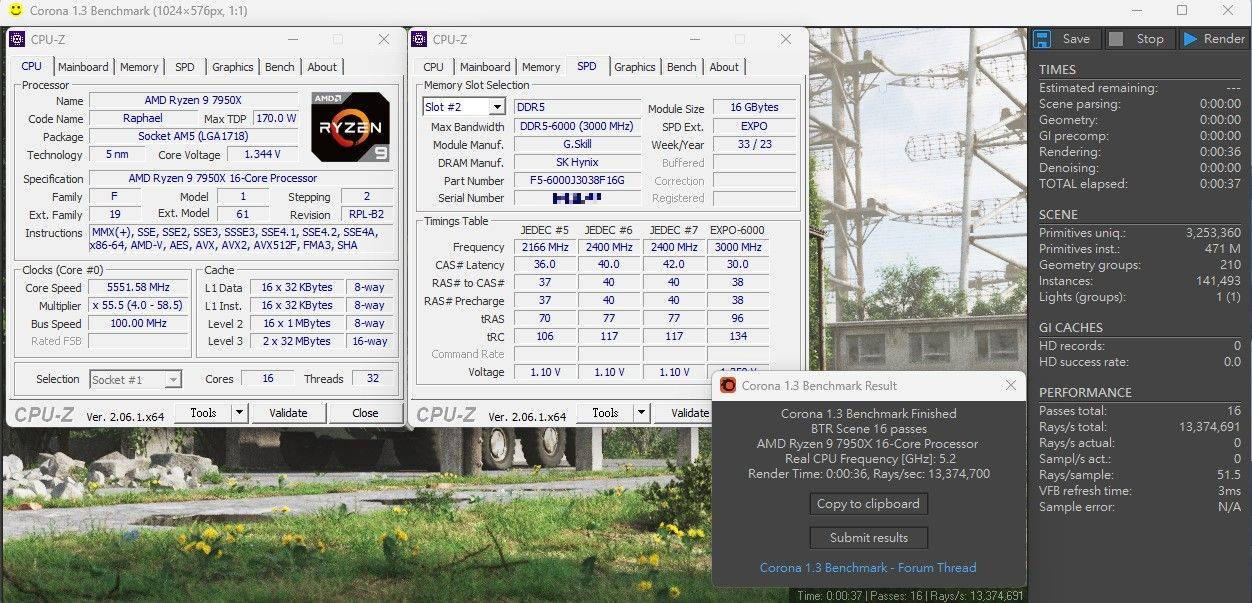The width and height of the screenshot is (1252, 603).
Task: Click the CPU-Z icon on the front window titlebar
Action: pyautogui.click(x=16, y=38)
